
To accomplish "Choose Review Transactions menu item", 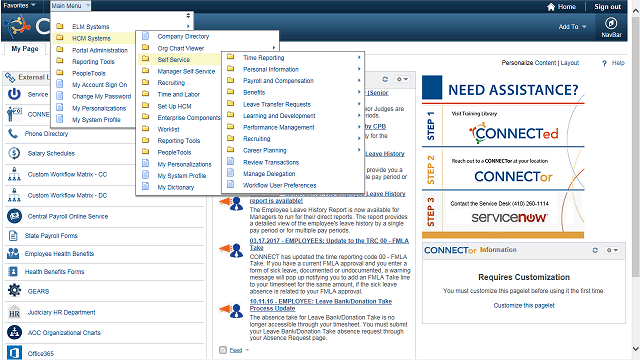I will 271,162.
